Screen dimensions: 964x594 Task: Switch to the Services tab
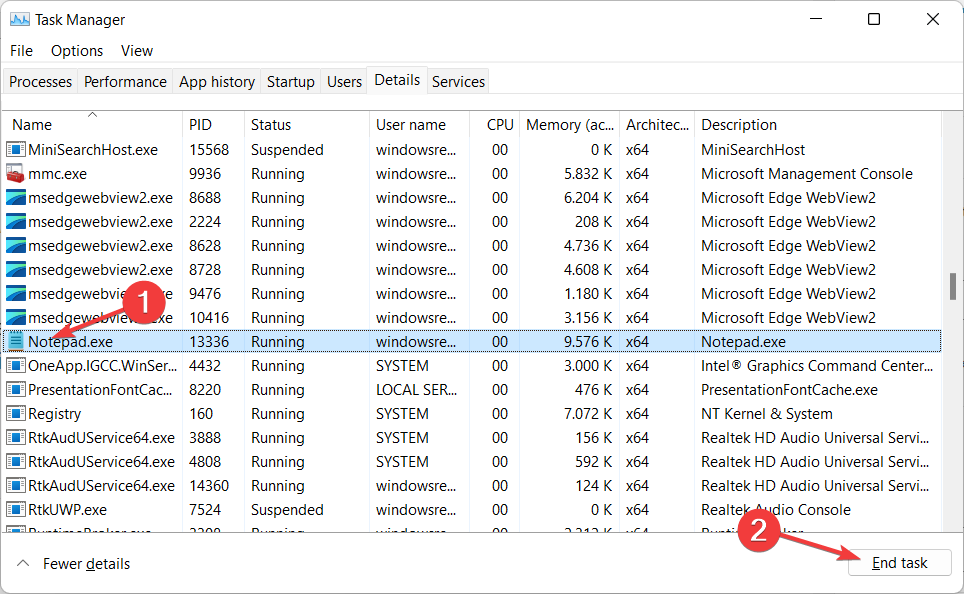[458, 82]
